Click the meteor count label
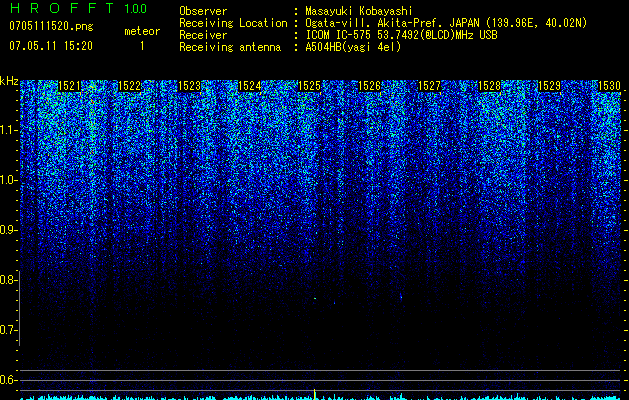 142,31
